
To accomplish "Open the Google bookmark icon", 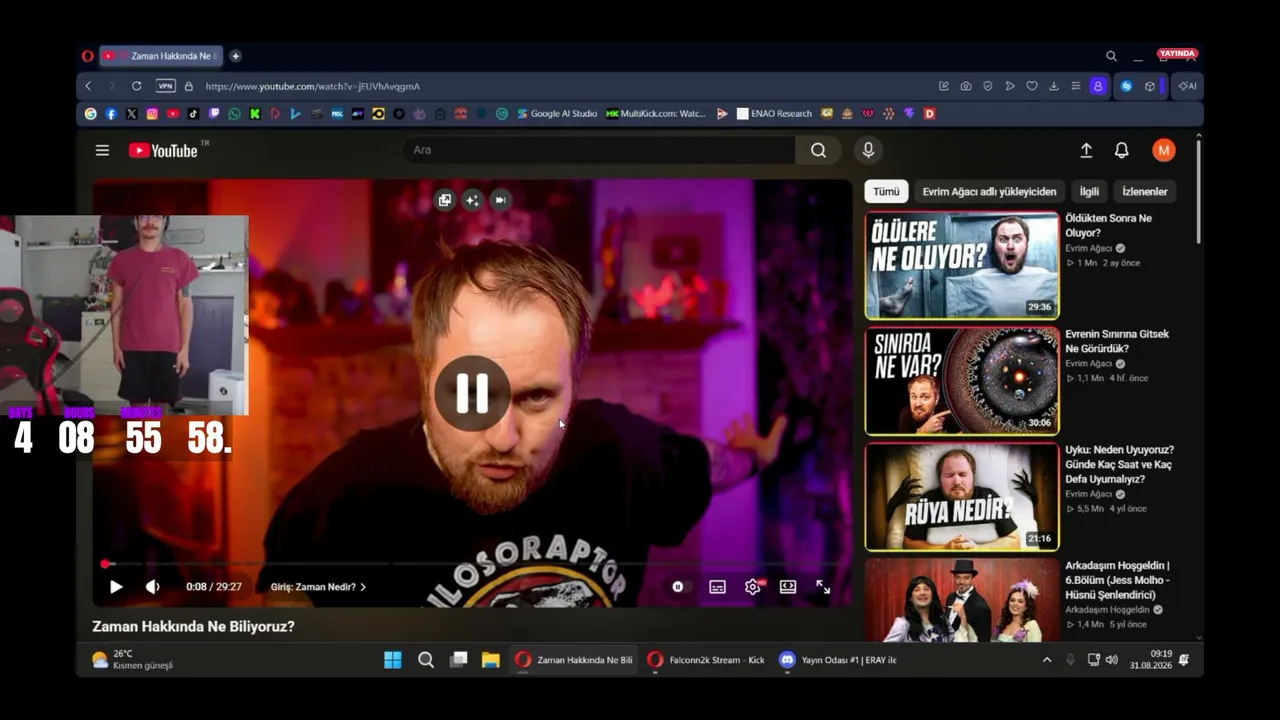I will (x=91, y=114).
